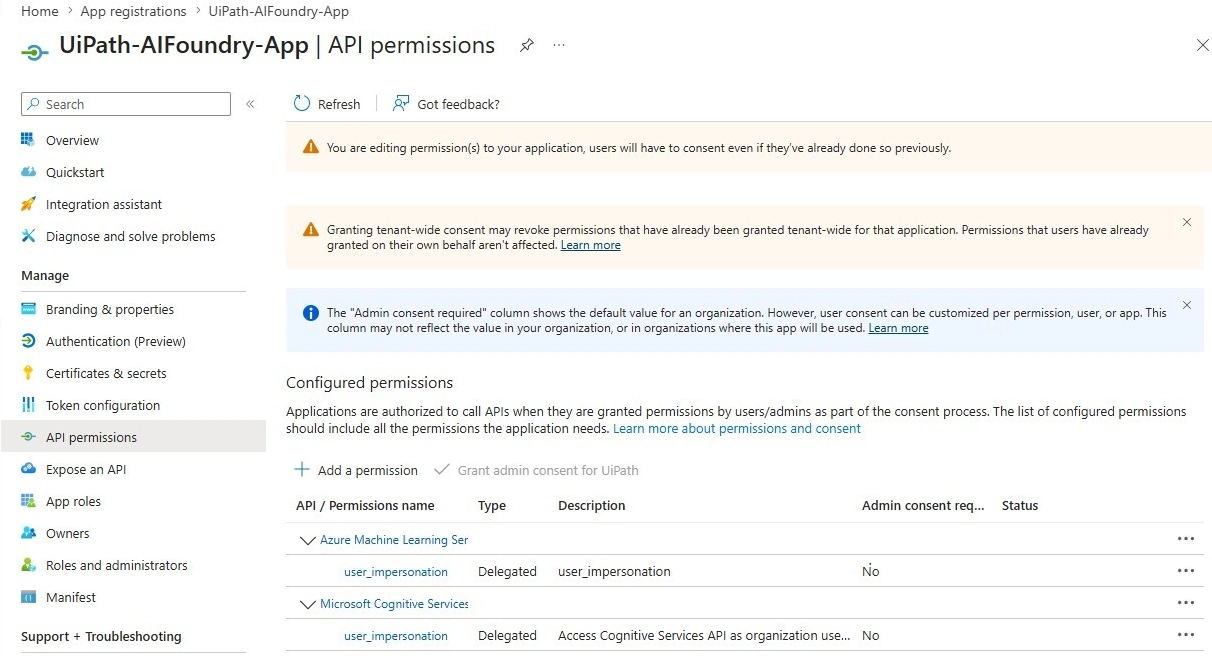Screen dimensions: 1212x656
Task: Open App registrations breadcrumb
Action: pos(133,11)
